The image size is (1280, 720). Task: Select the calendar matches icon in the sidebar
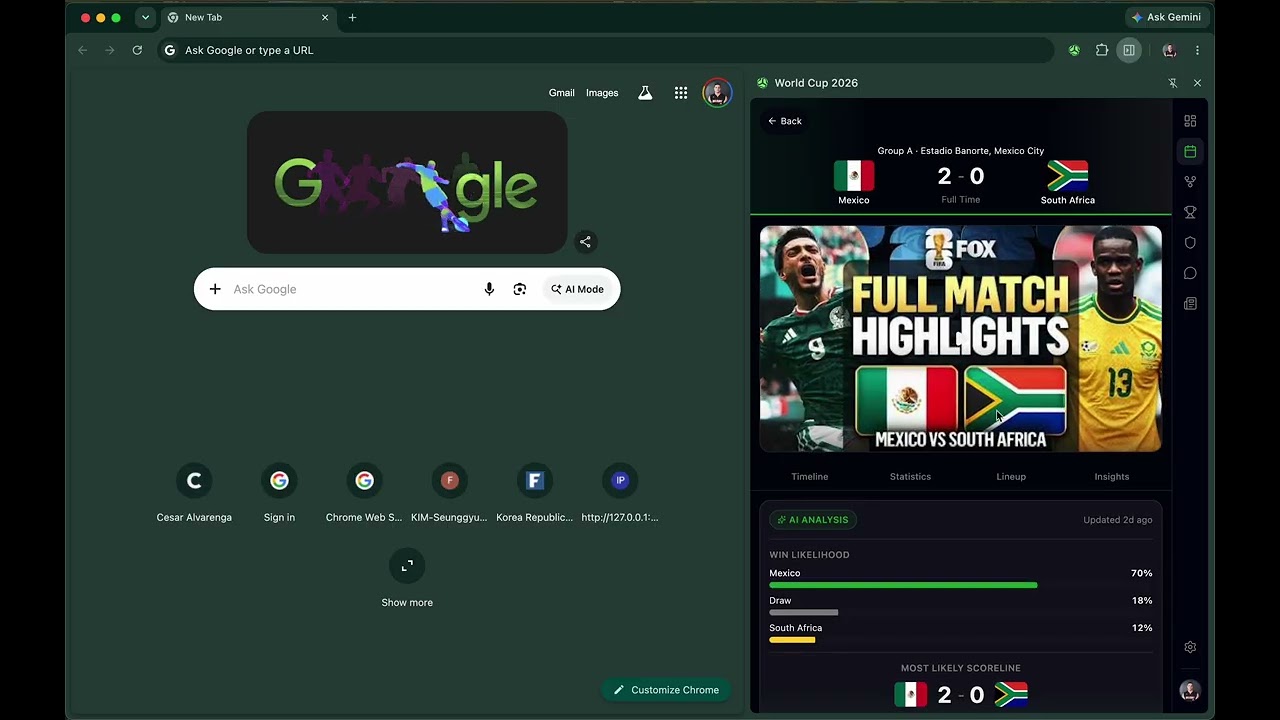click(x=1190, y=151)
